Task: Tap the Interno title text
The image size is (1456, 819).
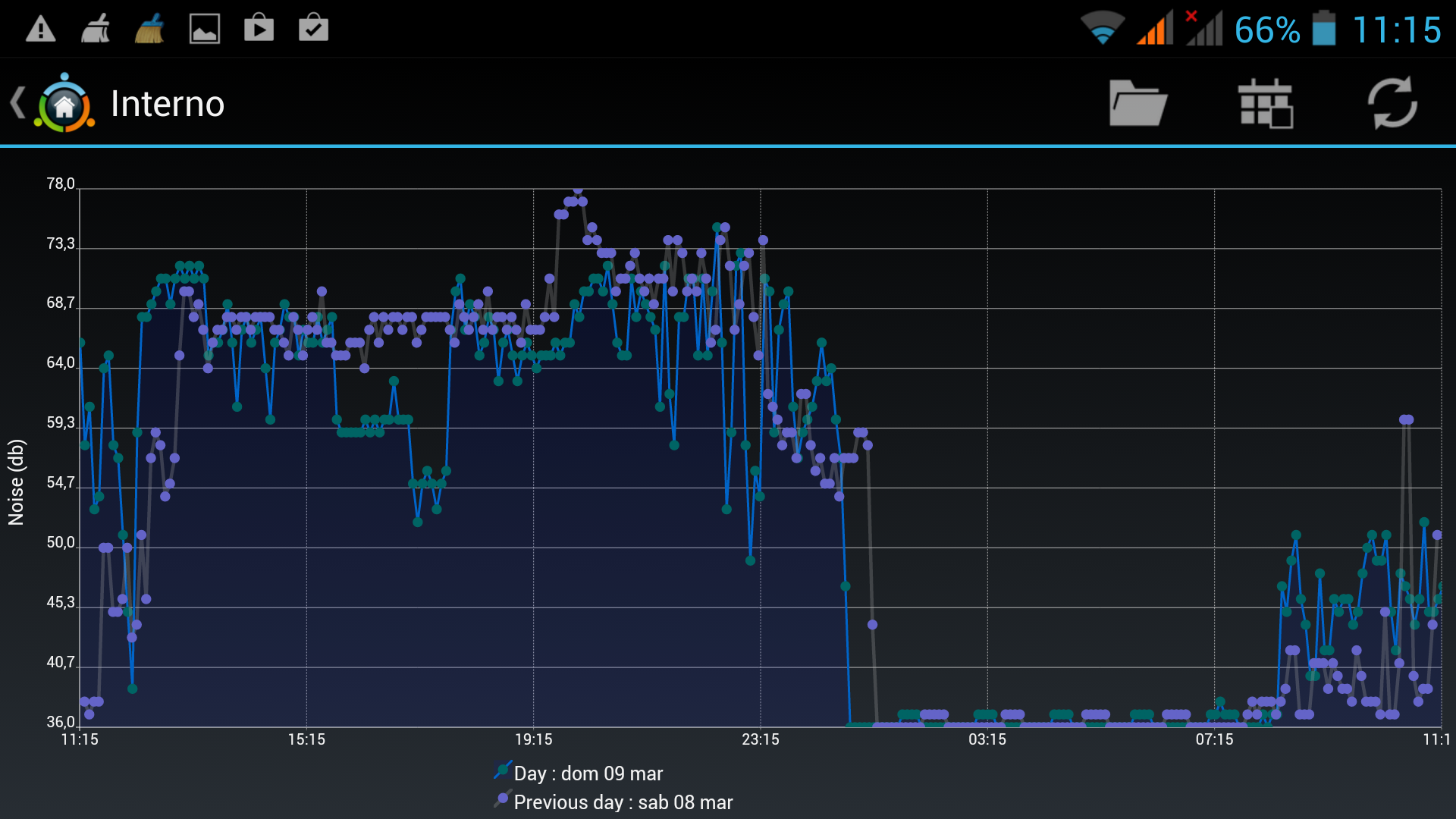Action: coord(168,104)
